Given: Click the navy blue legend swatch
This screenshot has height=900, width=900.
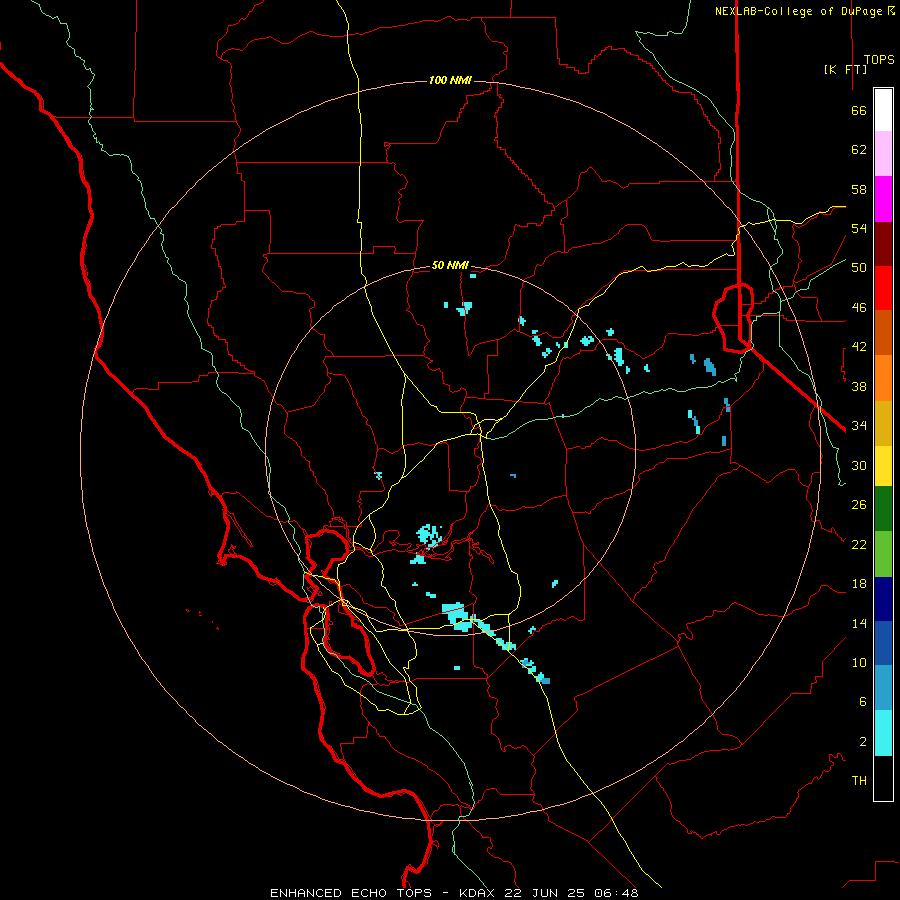Looking at the screenshot, I should tap(883, 599).
